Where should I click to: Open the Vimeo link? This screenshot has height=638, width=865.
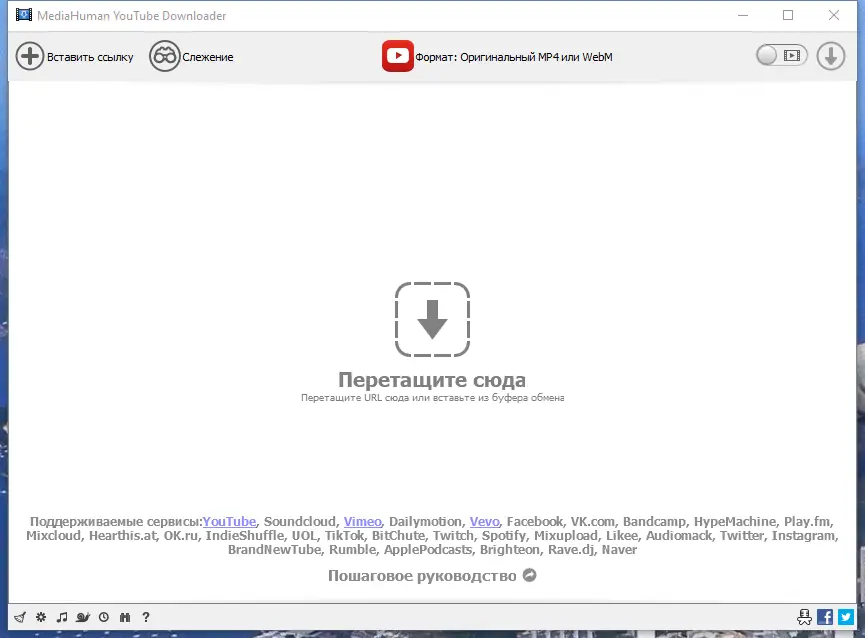tap(363, 521)
